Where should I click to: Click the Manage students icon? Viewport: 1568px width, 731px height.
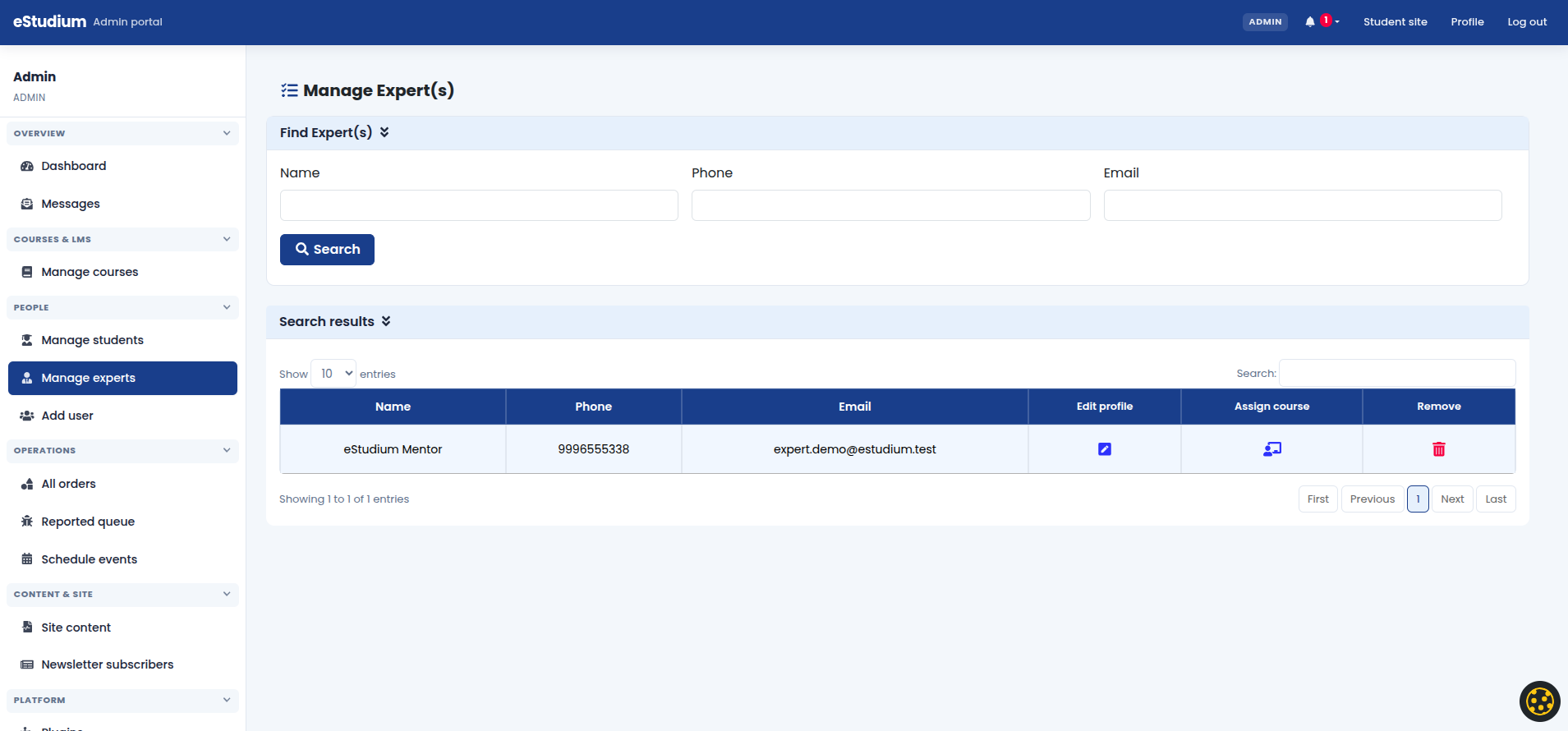[x=27, y=340]
